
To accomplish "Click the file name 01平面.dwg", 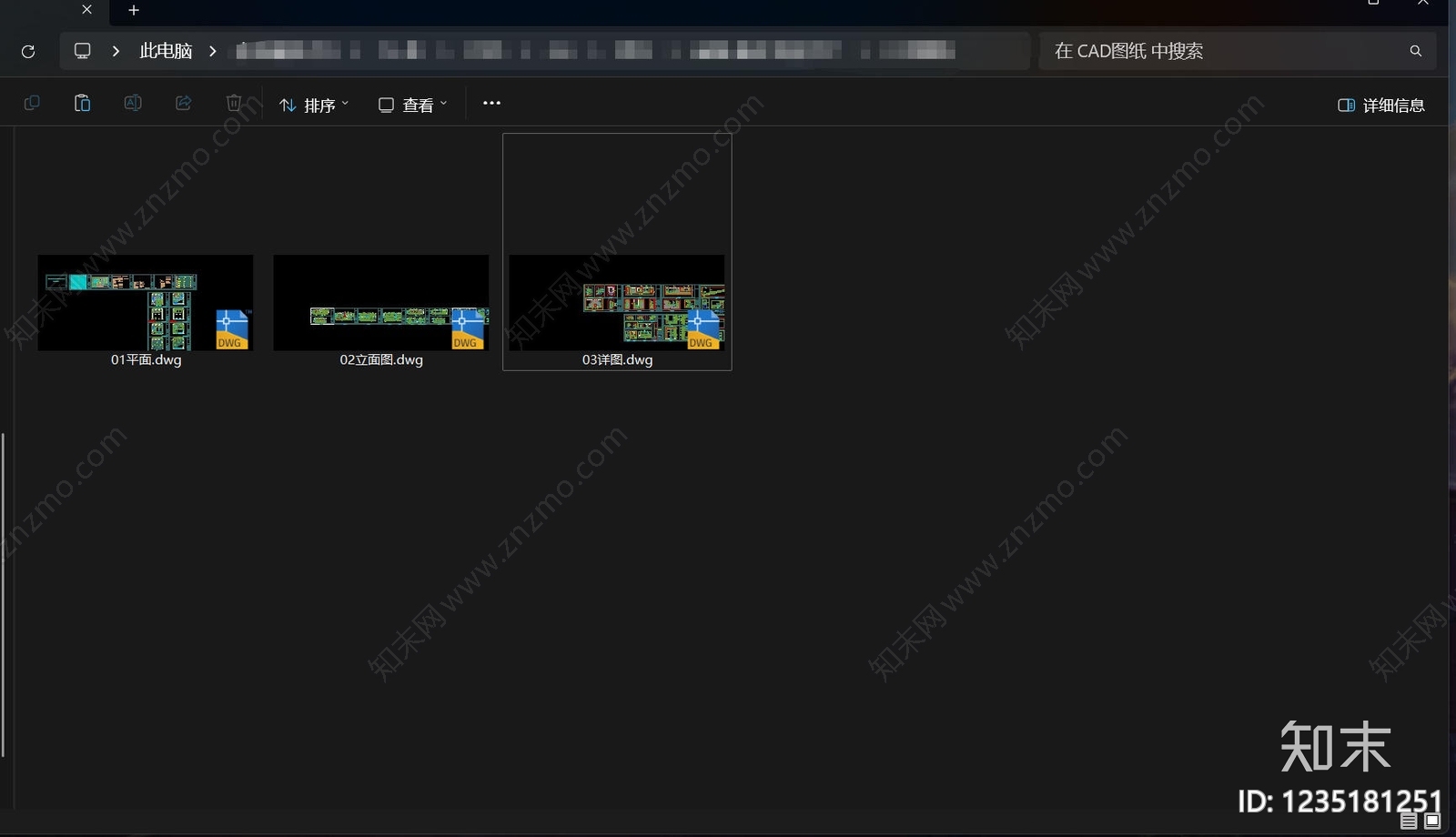I will click(147, 360).
